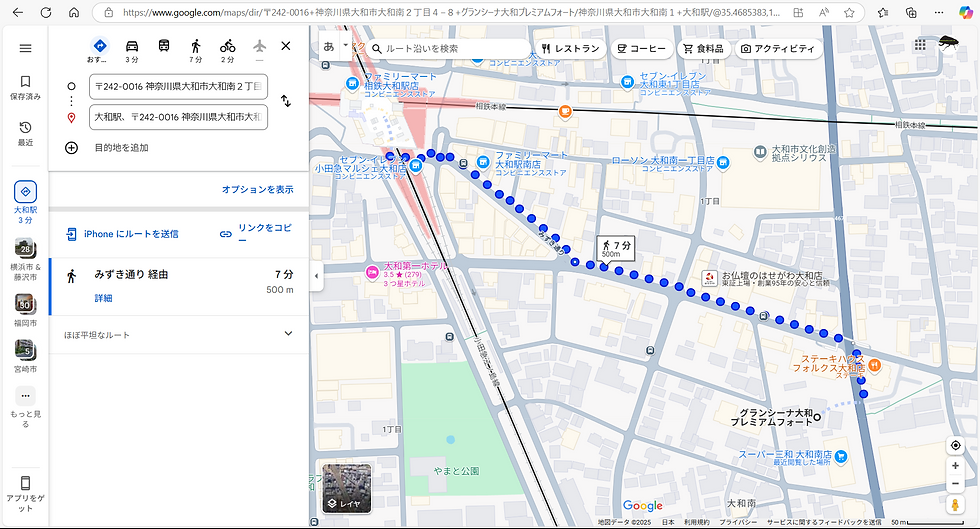
Task: Select the 大和駅 3分 route shortcut
Action: pos(25,202)
